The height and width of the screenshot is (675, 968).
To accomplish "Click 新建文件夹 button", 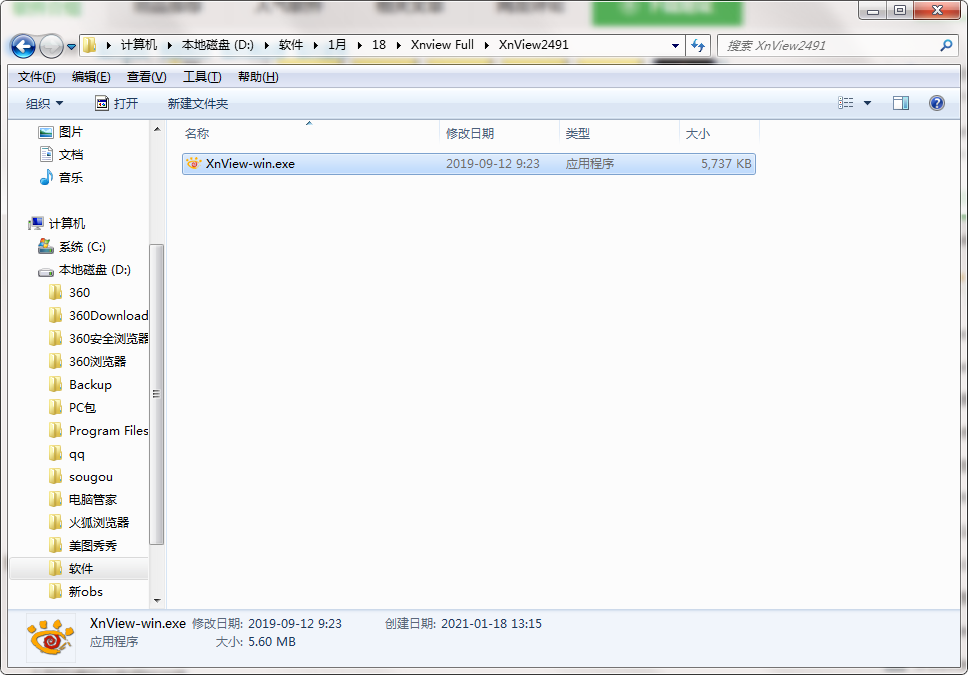I will pos(198,103).
